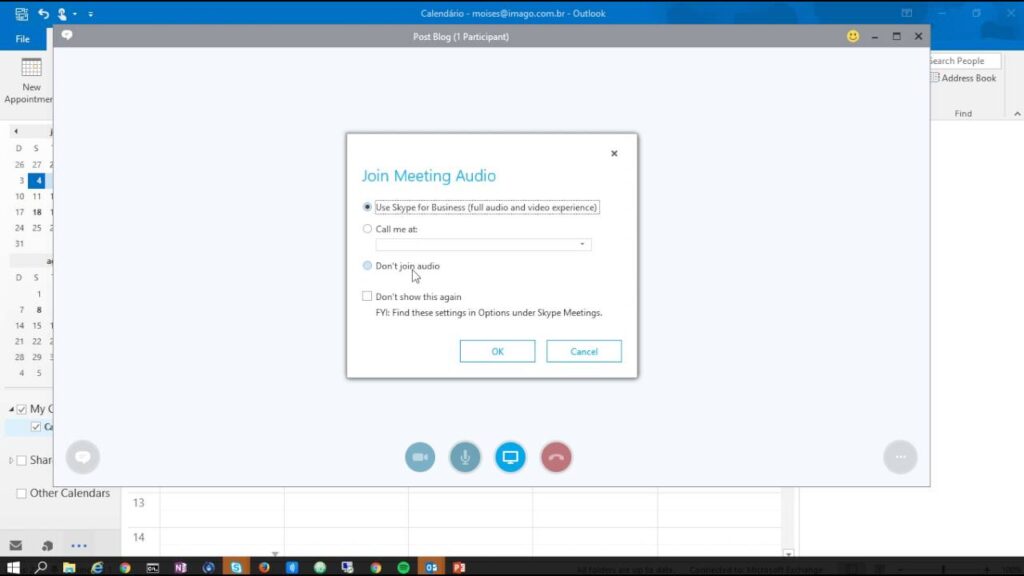Launch Internet Explorer from taskbar
1024x576 pixels.
[97, 568]
